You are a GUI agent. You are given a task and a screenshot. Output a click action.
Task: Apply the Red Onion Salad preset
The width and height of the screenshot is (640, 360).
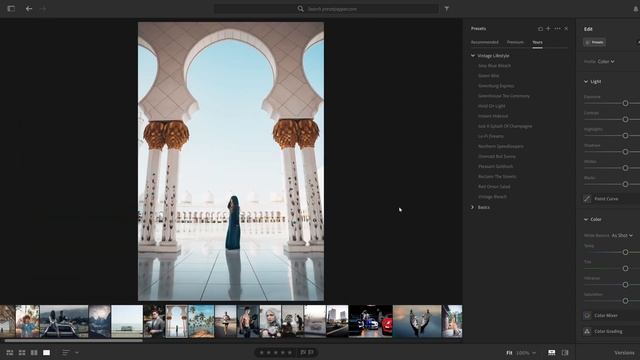(x=494, y=187)
